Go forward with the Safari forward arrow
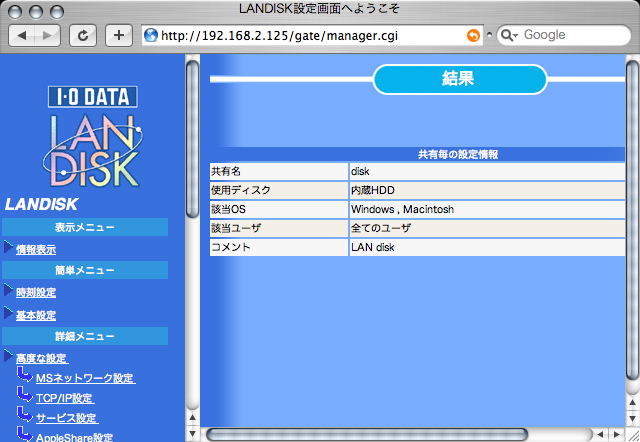This screenshot has height=442, width=640. (47, 36)
